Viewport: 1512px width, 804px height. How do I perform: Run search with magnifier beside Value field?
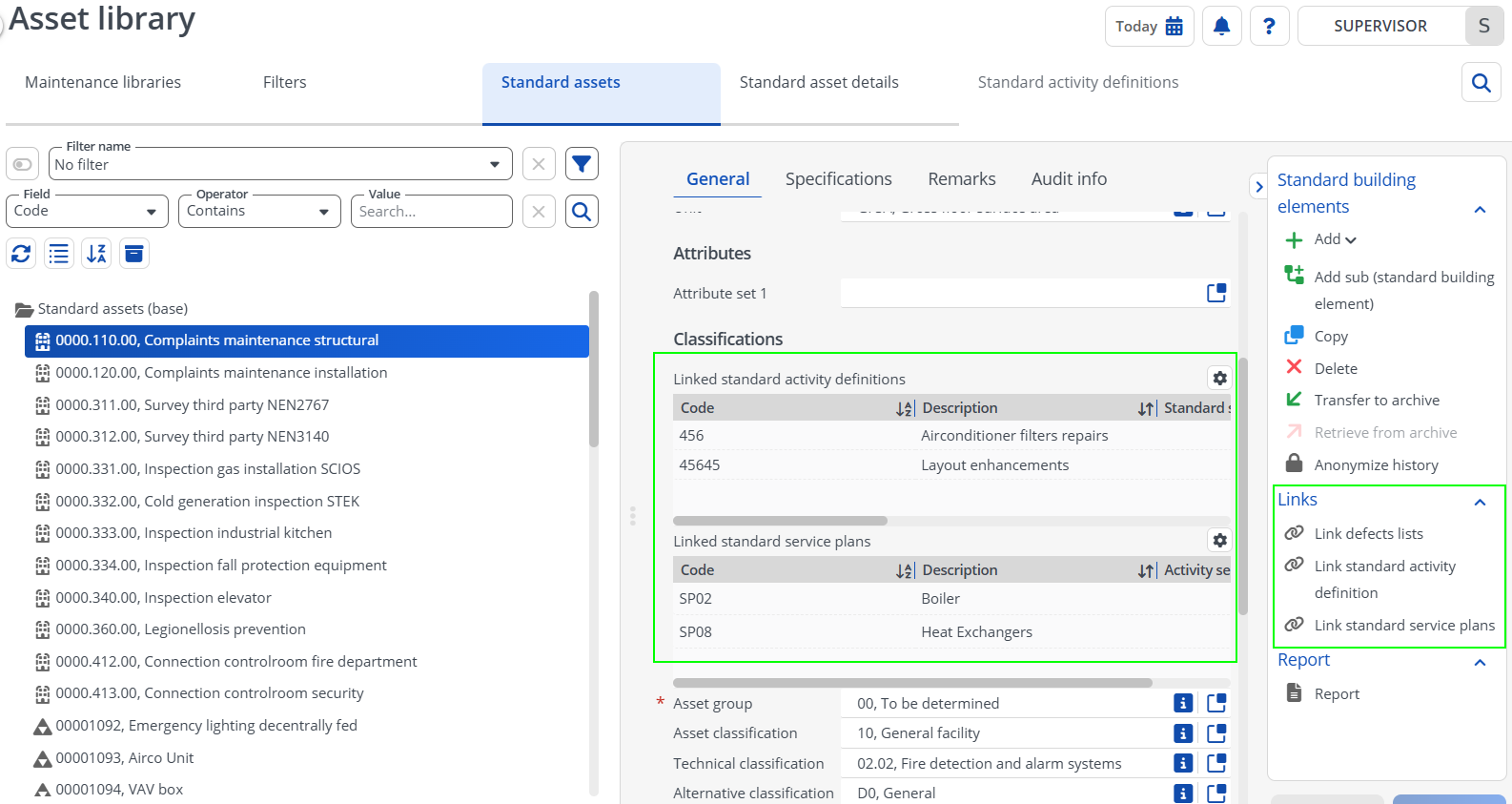click(x=582, y=211)
